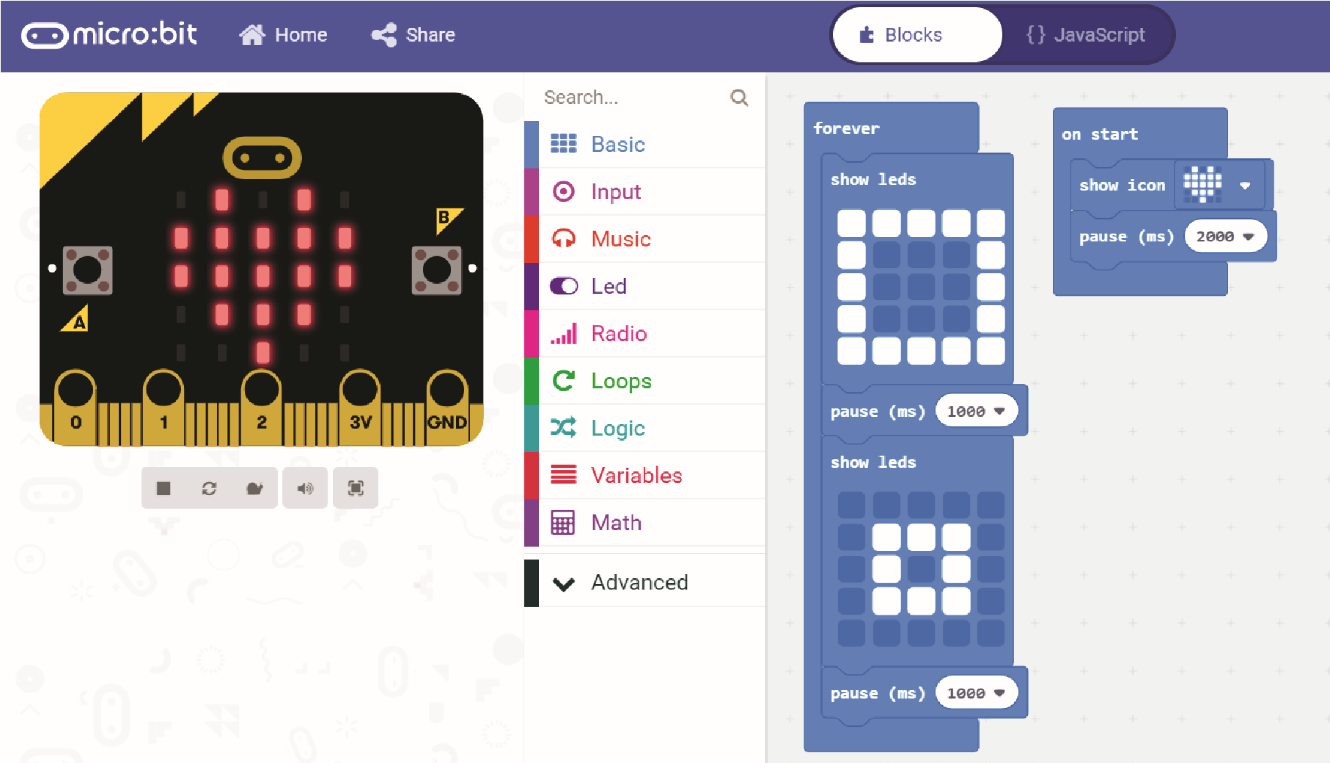Toggle top-right LED in second show leds
This screenshot has width=1330, height=763.
[x=991, y=505]
